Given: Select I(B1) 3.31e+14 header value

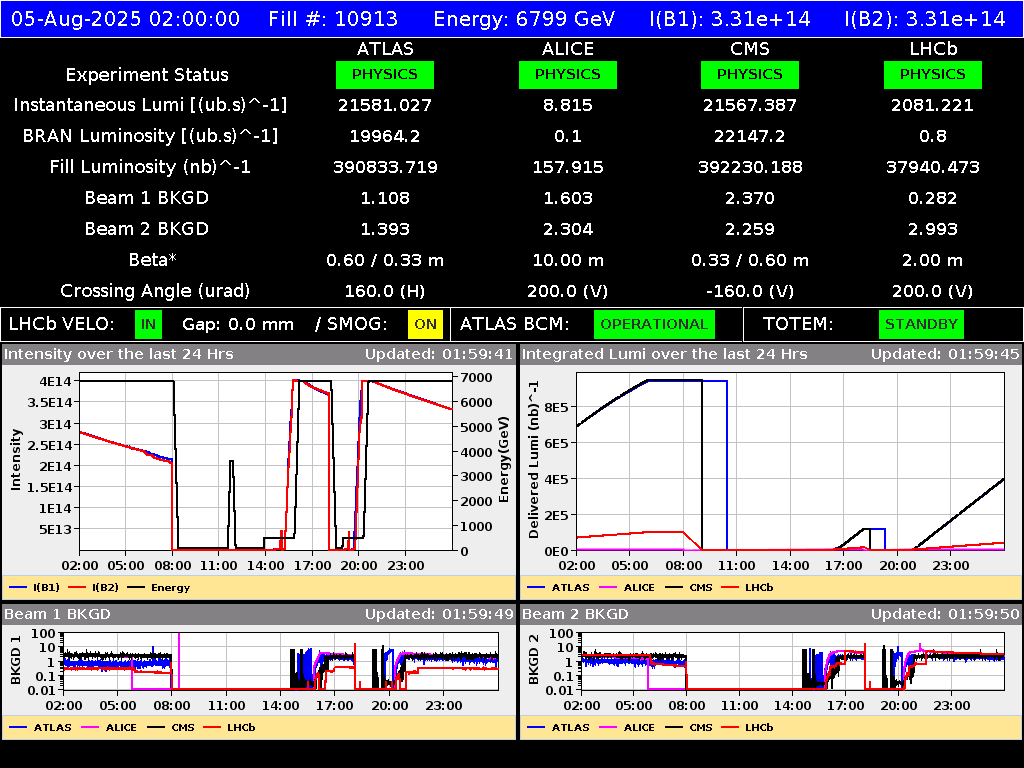Looking at the screenshot, I should coord(730,19).
